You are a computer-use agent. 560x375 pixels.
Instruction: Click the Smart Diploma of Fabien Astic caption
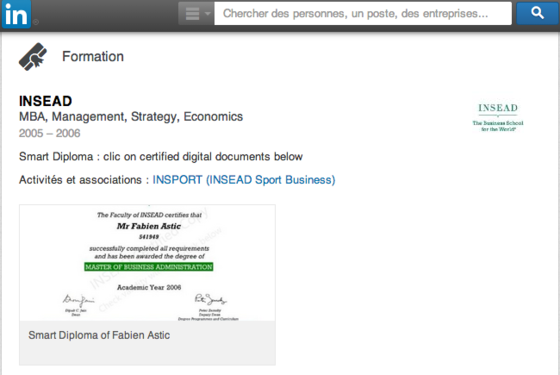[x=99, y=335]
